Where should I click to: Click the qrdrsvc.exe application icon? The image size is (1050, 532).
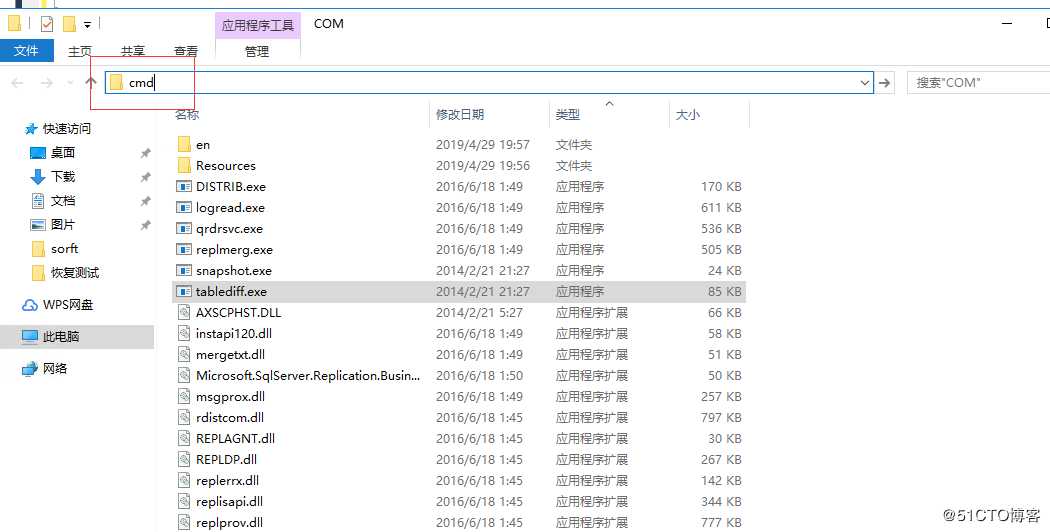[184, 228]
